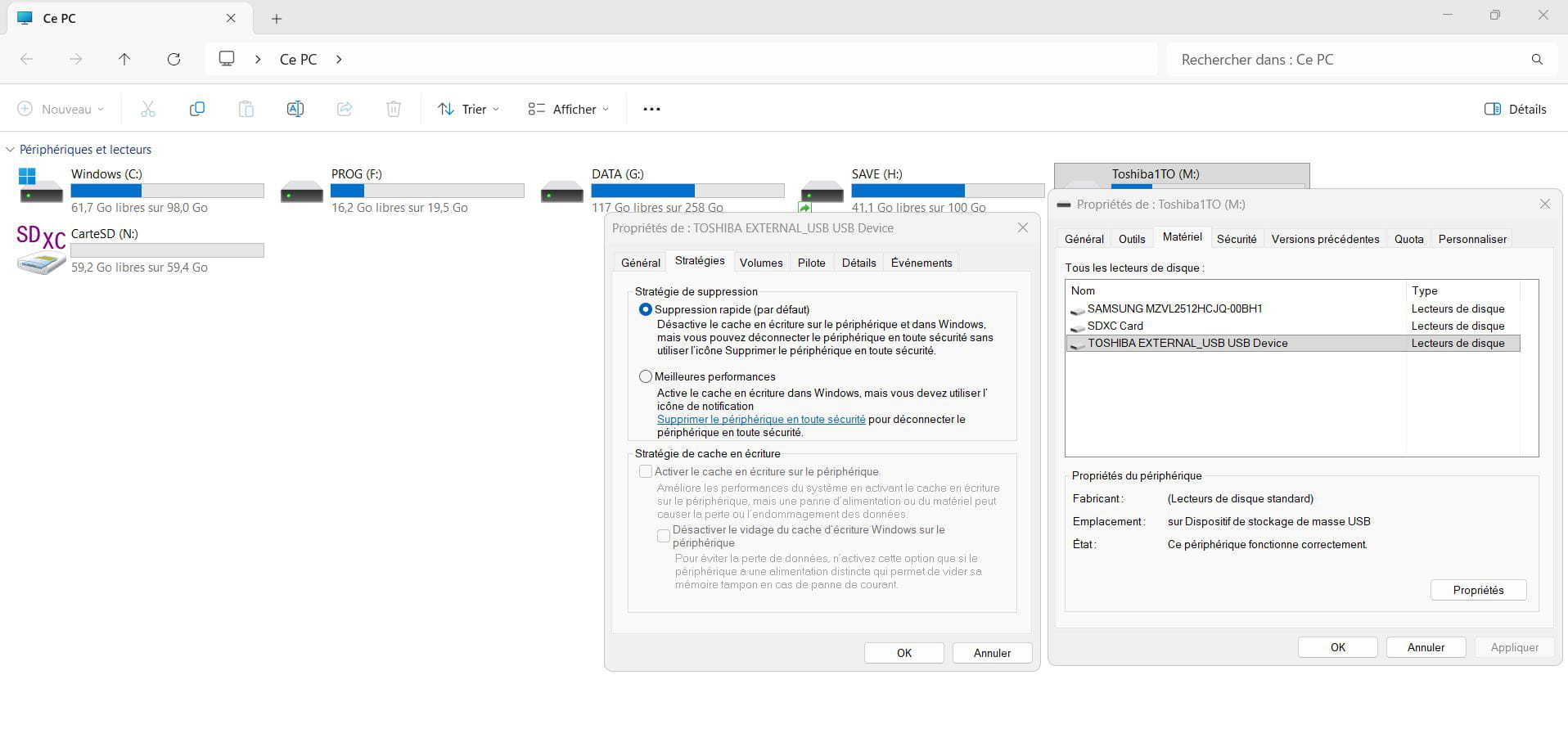Switch to the Général tab in Toshiba1TO dialog
Viewport: 1568px width, 729px height.
pos(1084,239)
